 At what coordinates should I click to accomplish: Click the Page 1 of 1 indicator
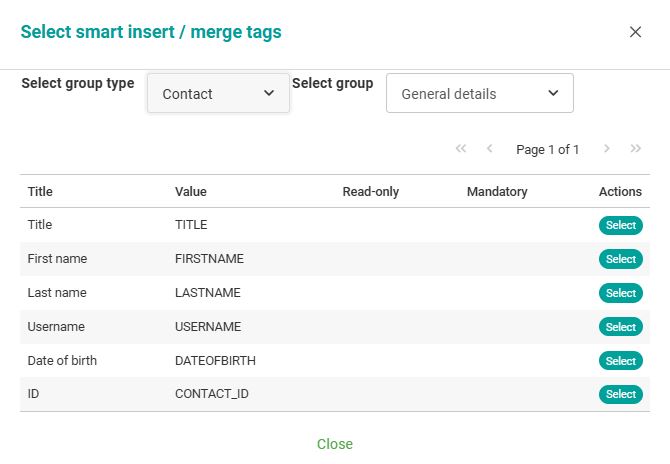tap(547, 150)
